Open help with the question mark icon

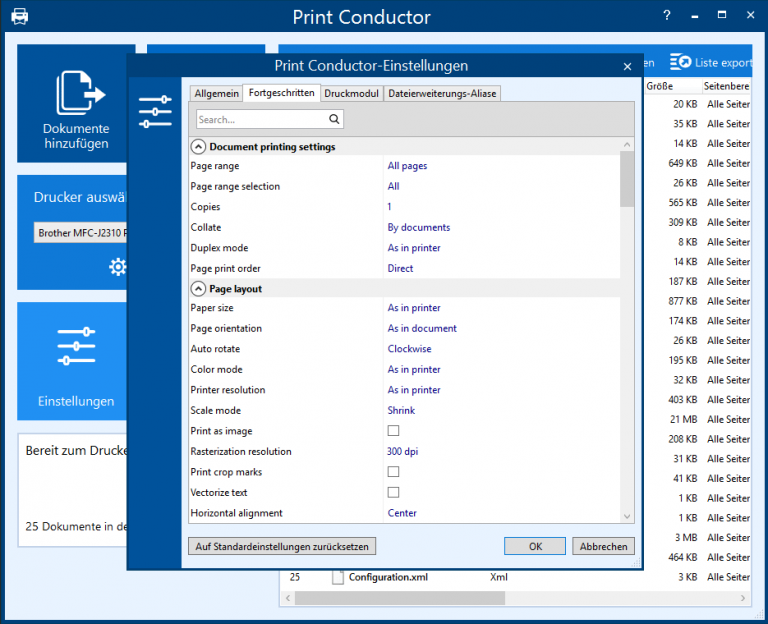667,16
